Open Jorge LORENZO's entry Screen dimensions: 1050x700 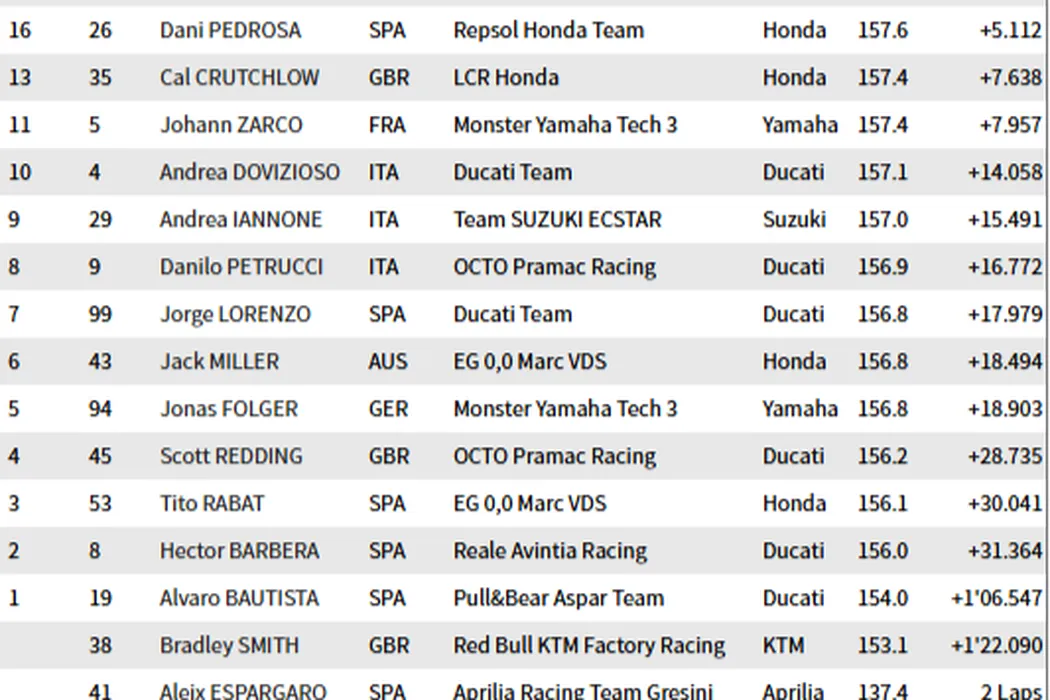coord(235,314)
